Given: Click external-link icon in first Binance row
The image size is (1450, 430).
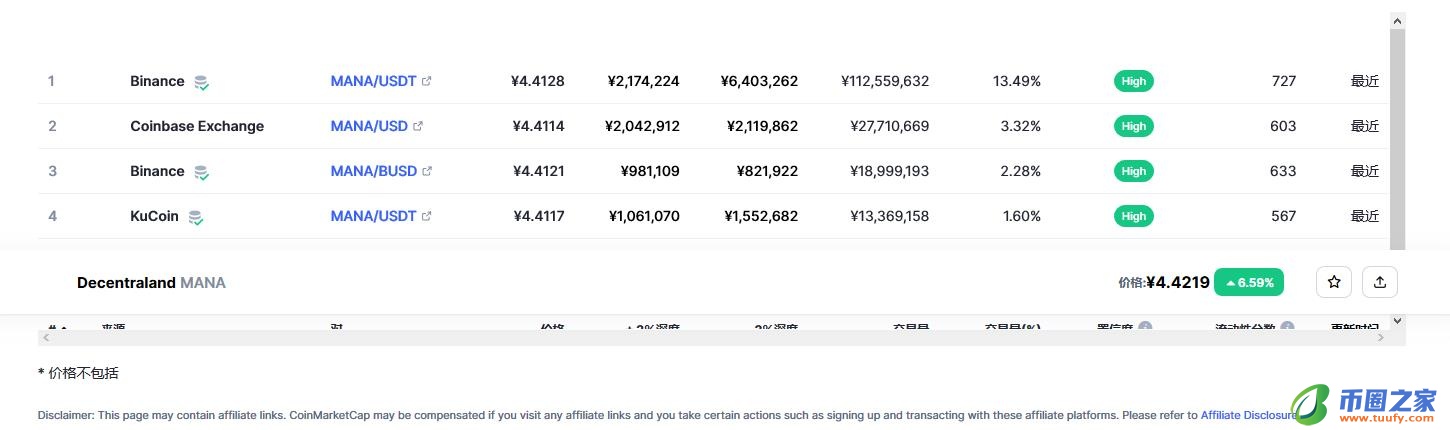Looking at the screenshot, I should [x=426, y=81].
